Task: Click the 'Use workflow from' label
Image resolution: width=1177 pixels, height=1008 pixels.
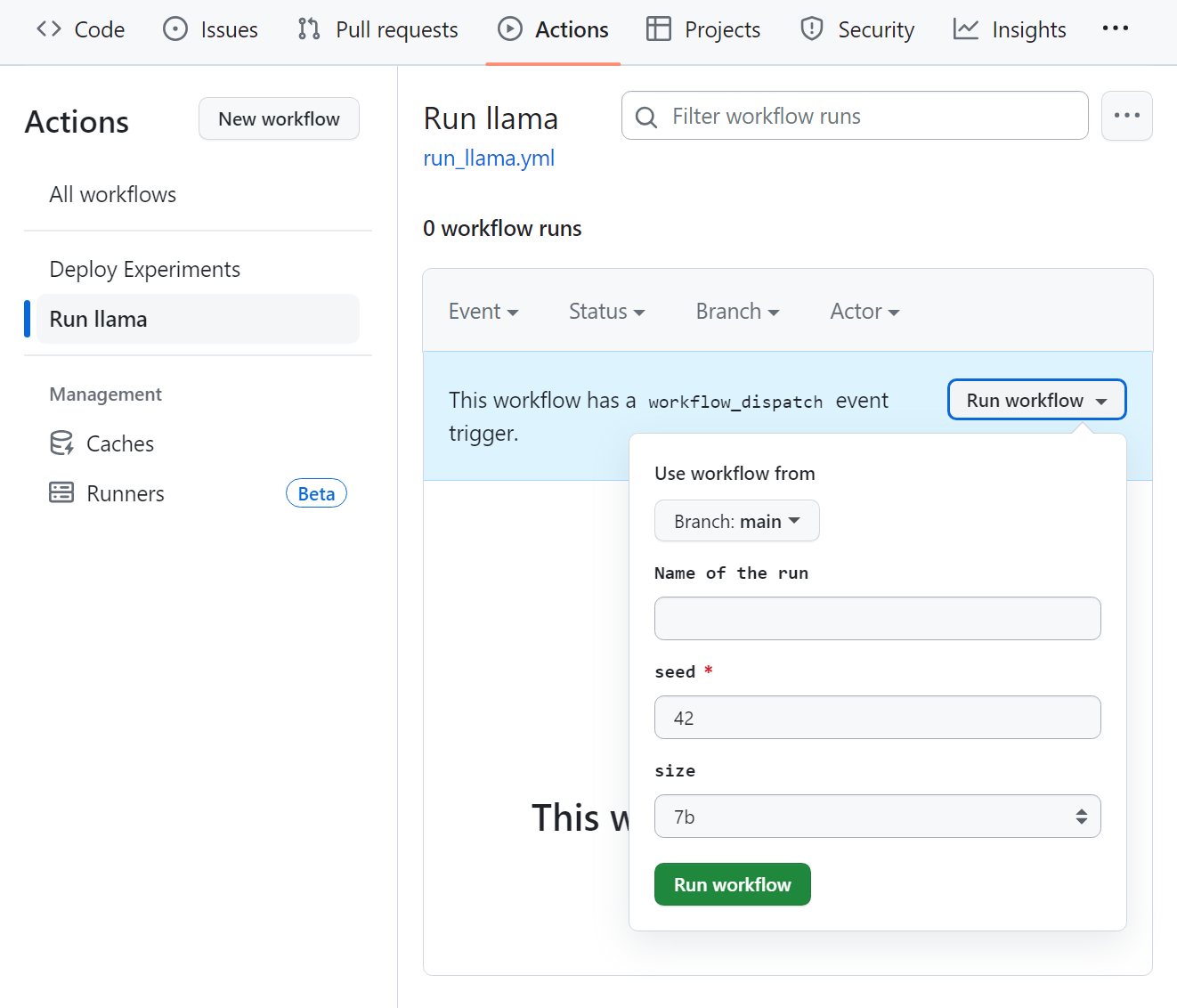Action: (x=735, y=473)
